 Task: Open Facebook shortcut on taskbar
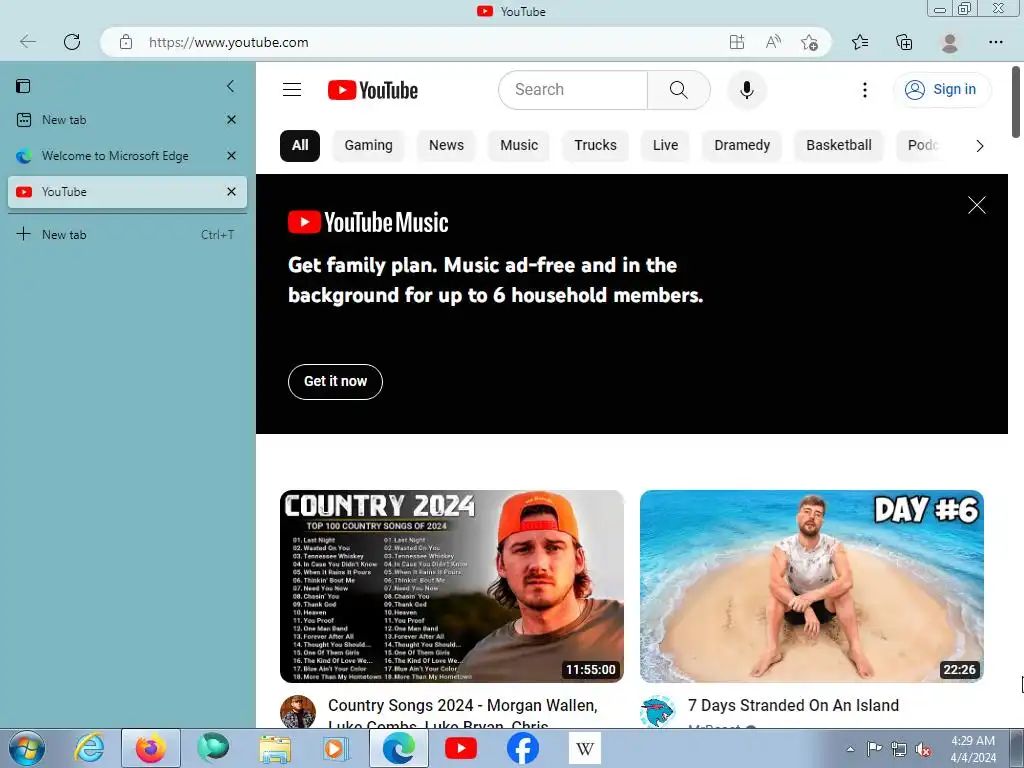coord(522,748)
